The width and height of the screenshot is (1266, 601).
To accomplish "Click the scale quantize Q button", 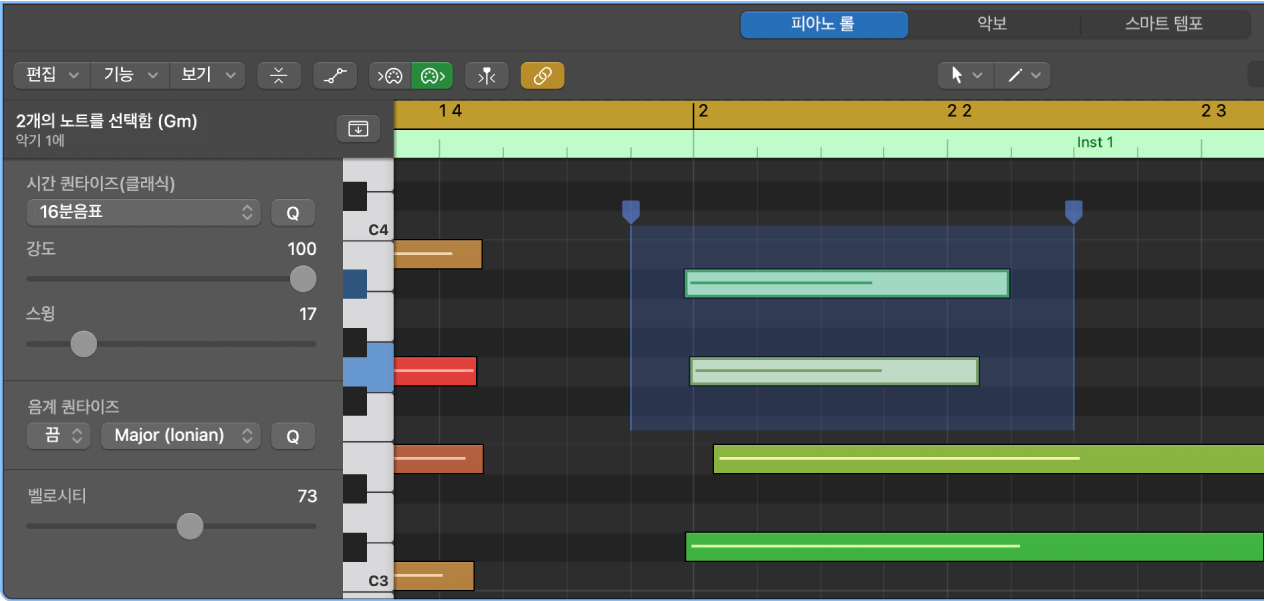I will pyautogui.click(x=293, y=436).
